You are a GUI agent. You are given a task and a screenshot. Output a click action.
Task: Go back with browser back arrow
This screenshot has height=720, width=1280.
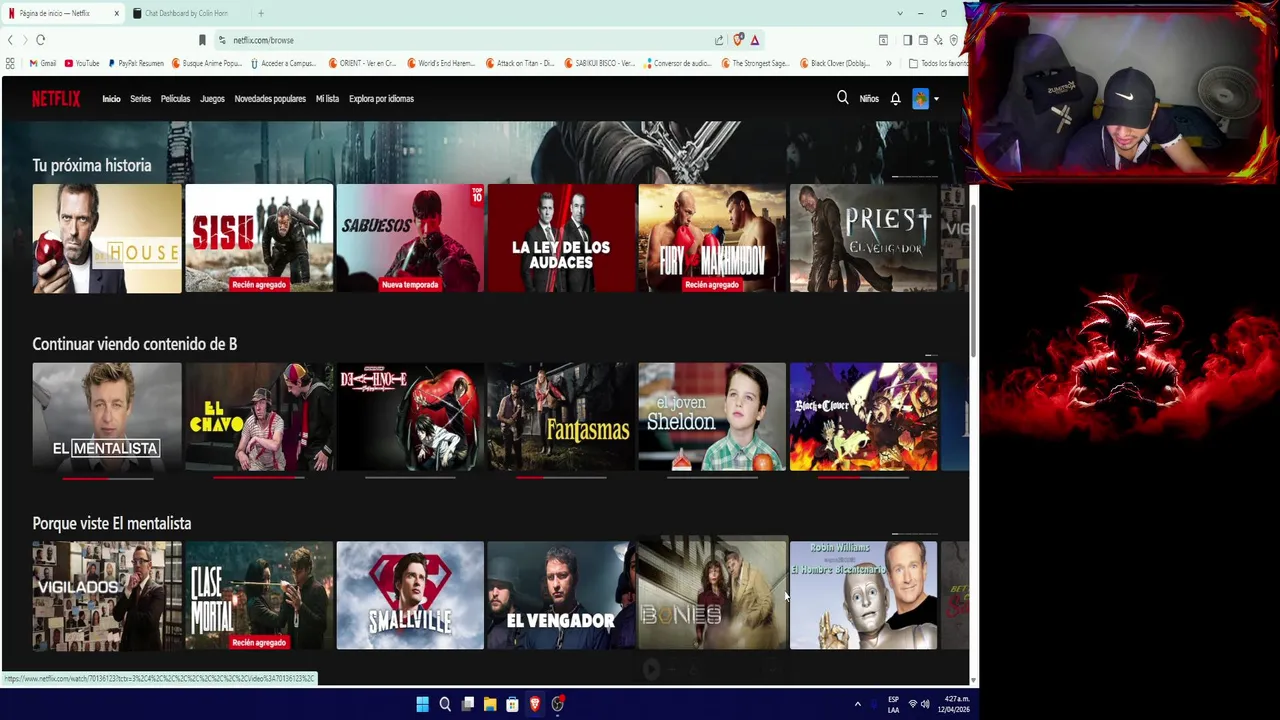point(10,40)
